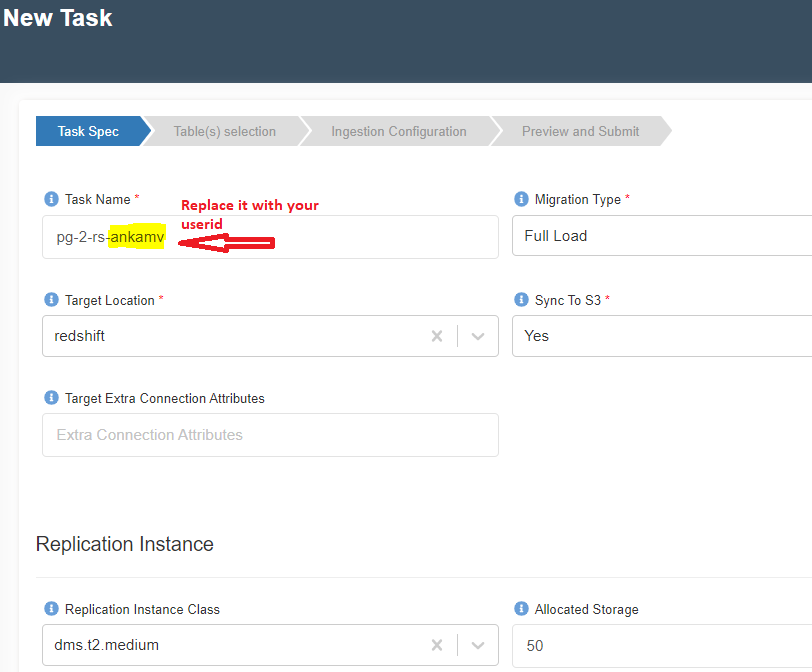Viewport: 812px width, 672px height.
Task: Click the Allocated Storage label
Action: click(587, 609)
